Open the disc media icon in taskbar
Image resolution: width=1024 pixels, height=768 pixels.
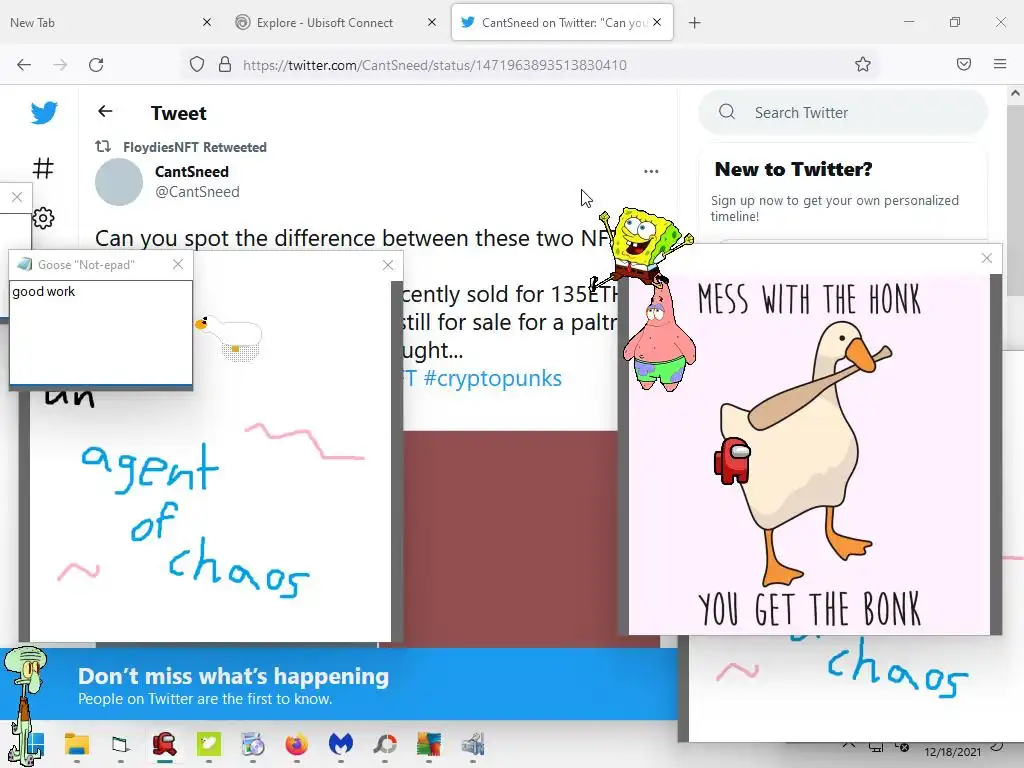[x=253, y=744]
